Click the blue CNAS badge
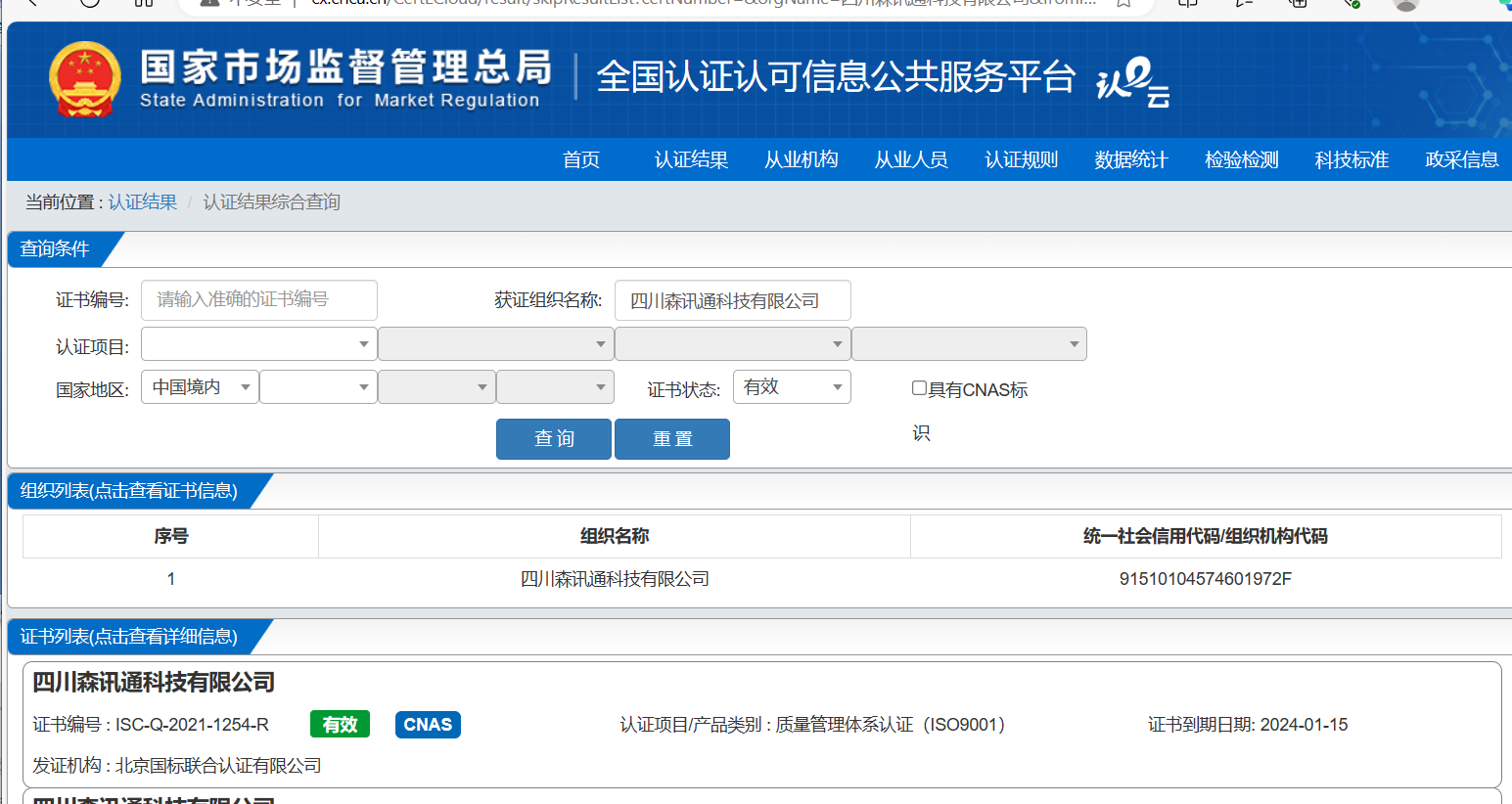 coord(428,725)
